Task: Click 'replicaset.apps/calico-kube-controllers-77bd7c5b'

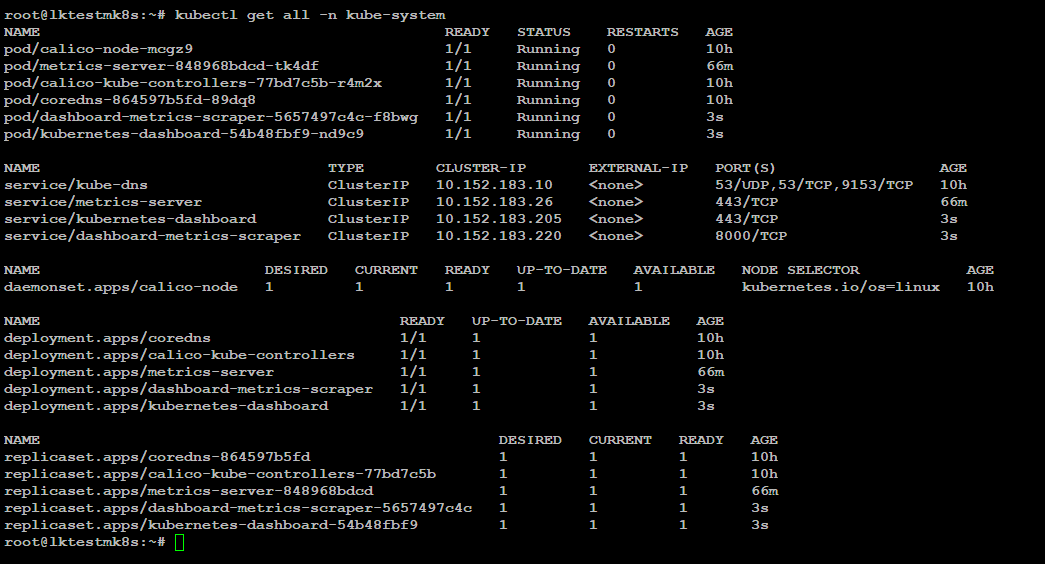Action: point(220,474)
